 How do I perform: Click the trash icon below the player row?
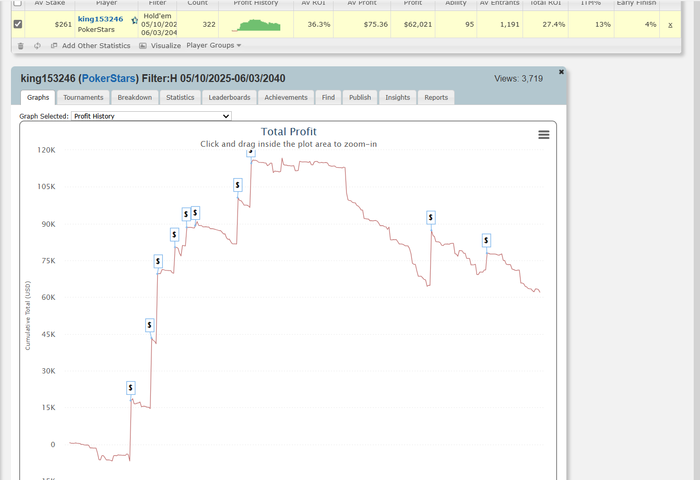21,46
